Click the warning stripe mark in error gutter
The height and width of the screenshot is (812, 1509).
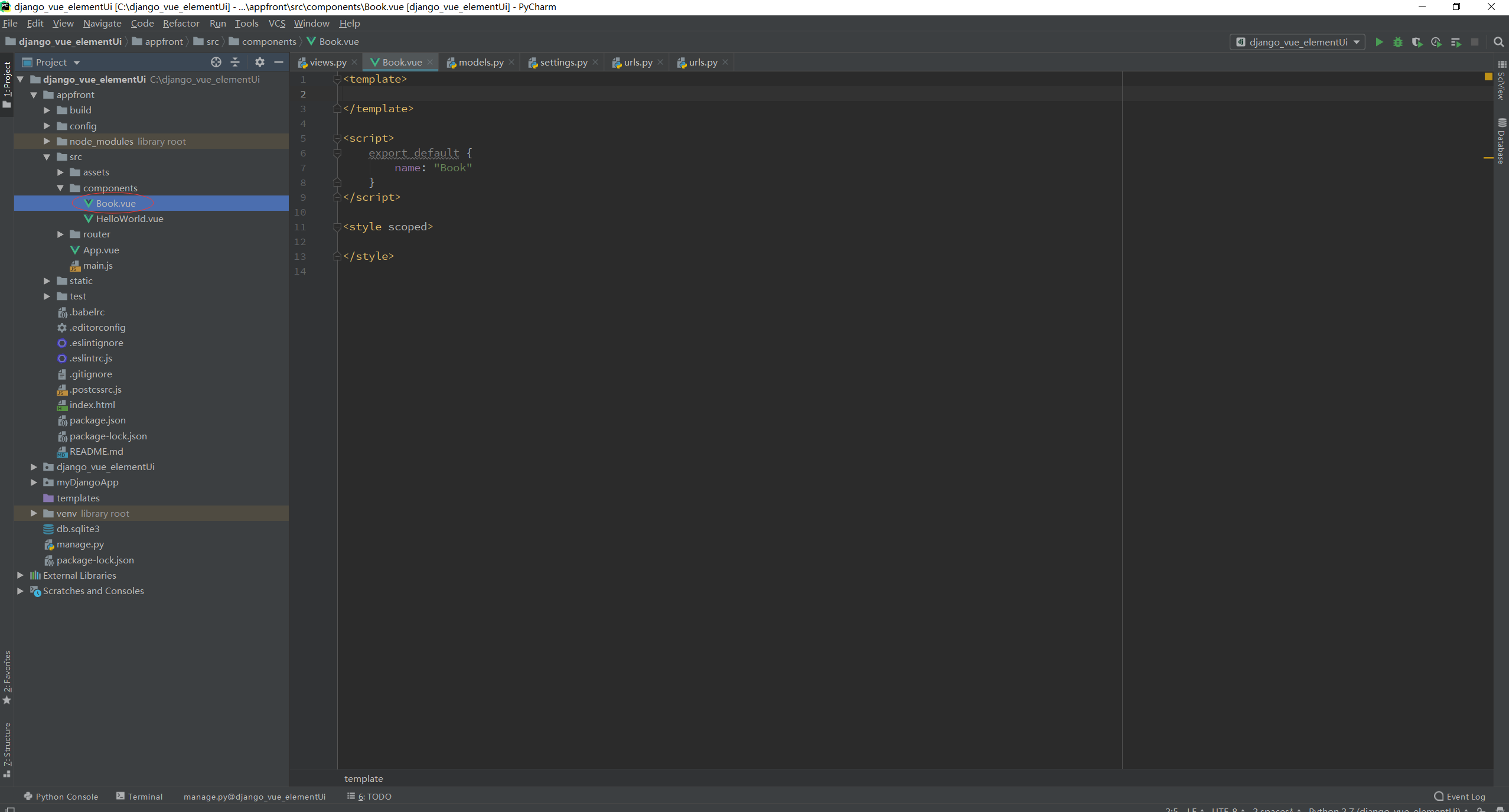(1488, 158)
